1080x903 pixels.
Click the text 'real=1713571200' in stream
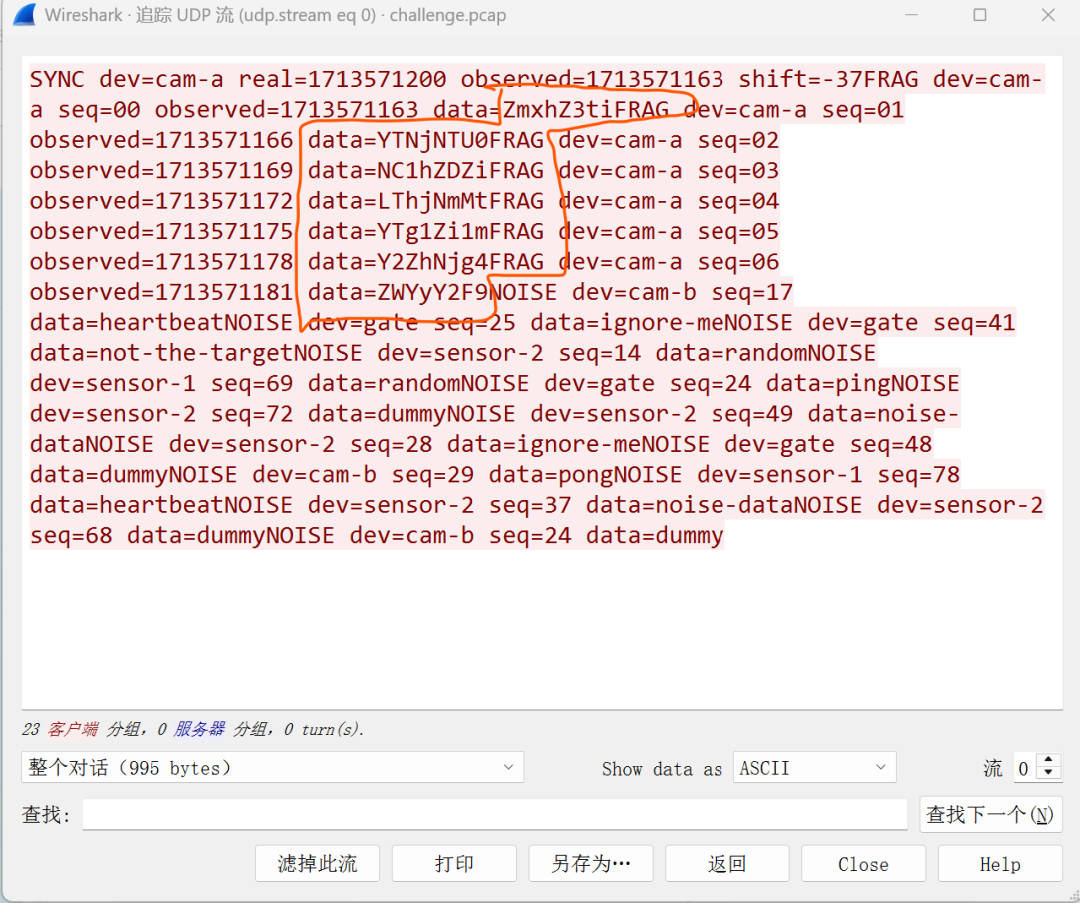coord(342,79)
